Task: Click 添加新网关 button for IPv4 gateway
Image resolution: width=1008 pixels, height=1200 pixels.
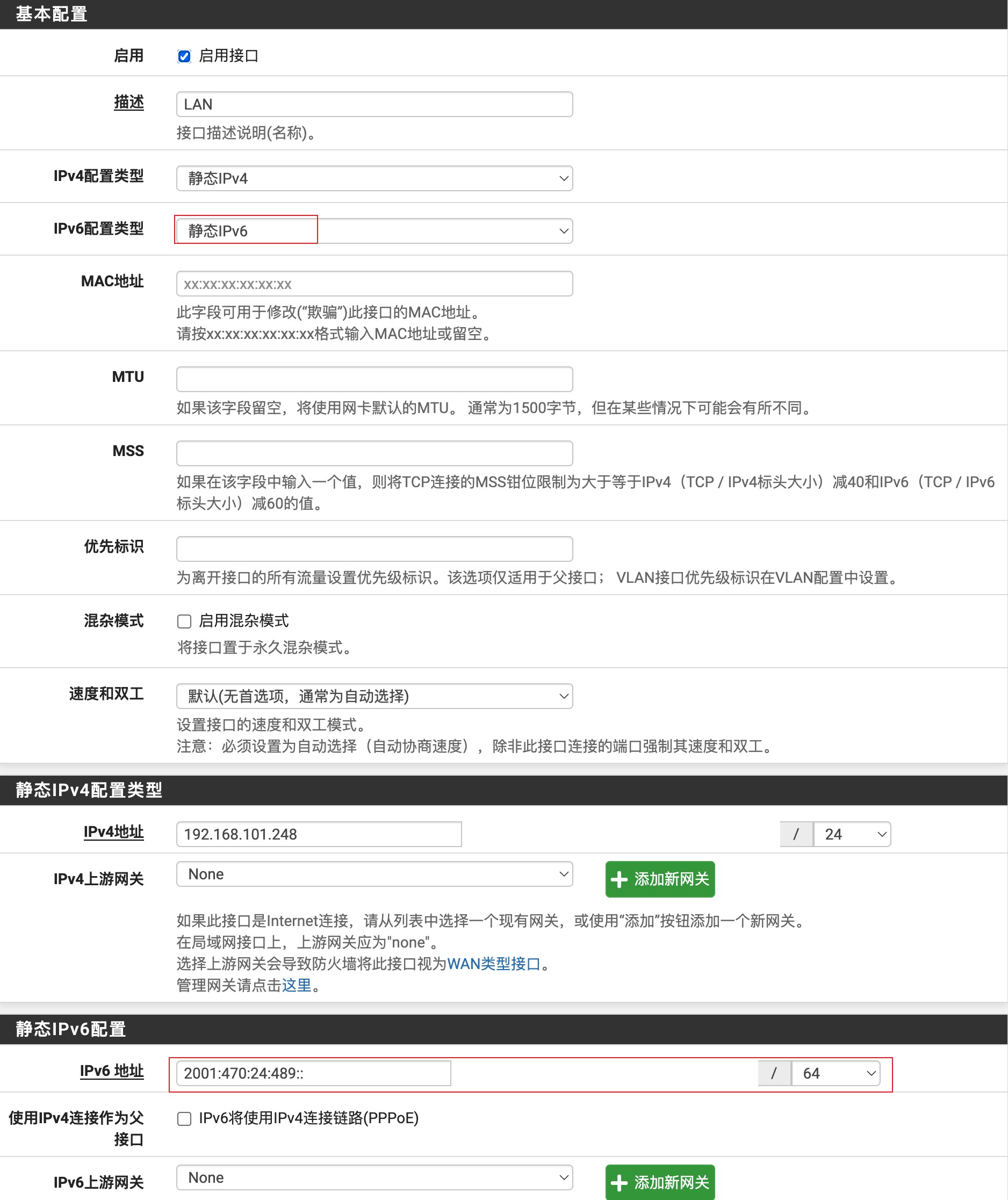Action: 660,879
